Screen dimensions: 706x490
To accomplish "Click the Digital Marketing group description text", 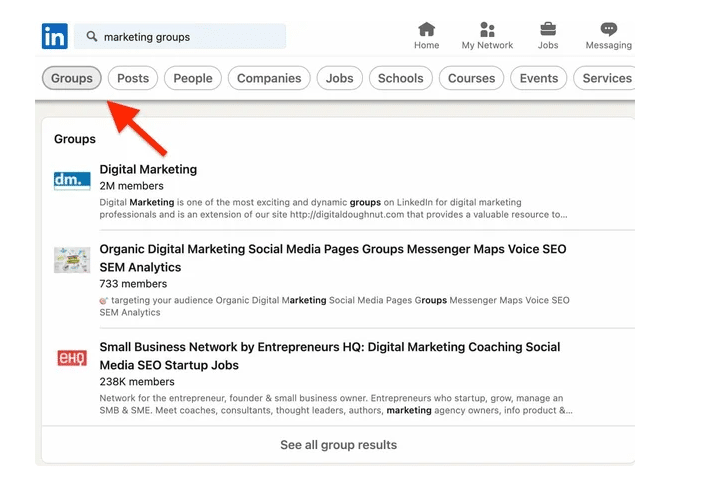I will coord(333,209).
